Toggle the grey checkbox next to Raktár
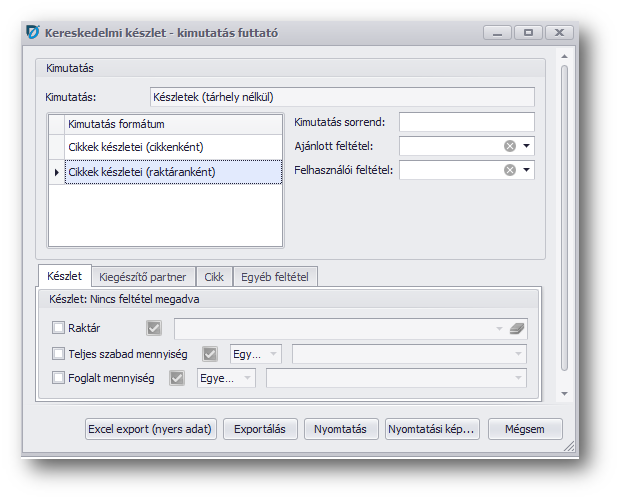 (x=154, y=328)
